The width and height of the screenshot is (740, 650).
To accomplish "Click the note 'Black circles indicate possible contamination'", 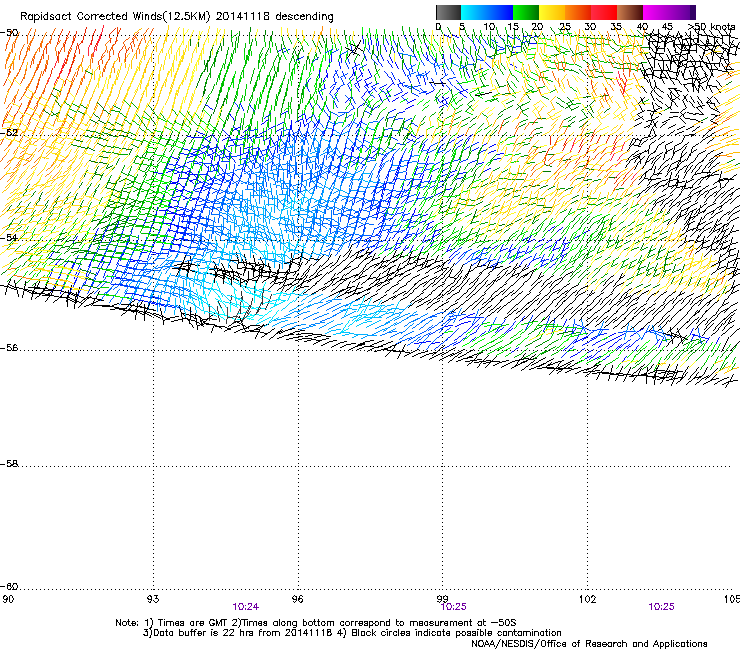I will click(x=456, y=633).
